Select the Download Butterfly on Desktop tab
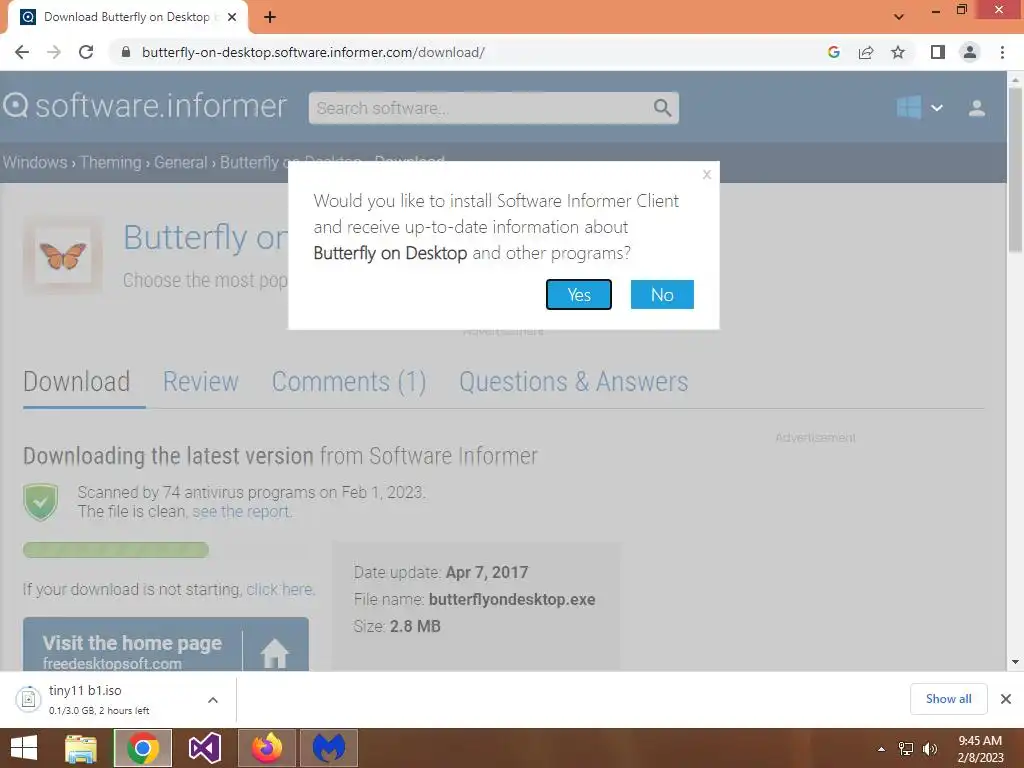This screenshot has width=1024, height=768. (x=128, y=17)
